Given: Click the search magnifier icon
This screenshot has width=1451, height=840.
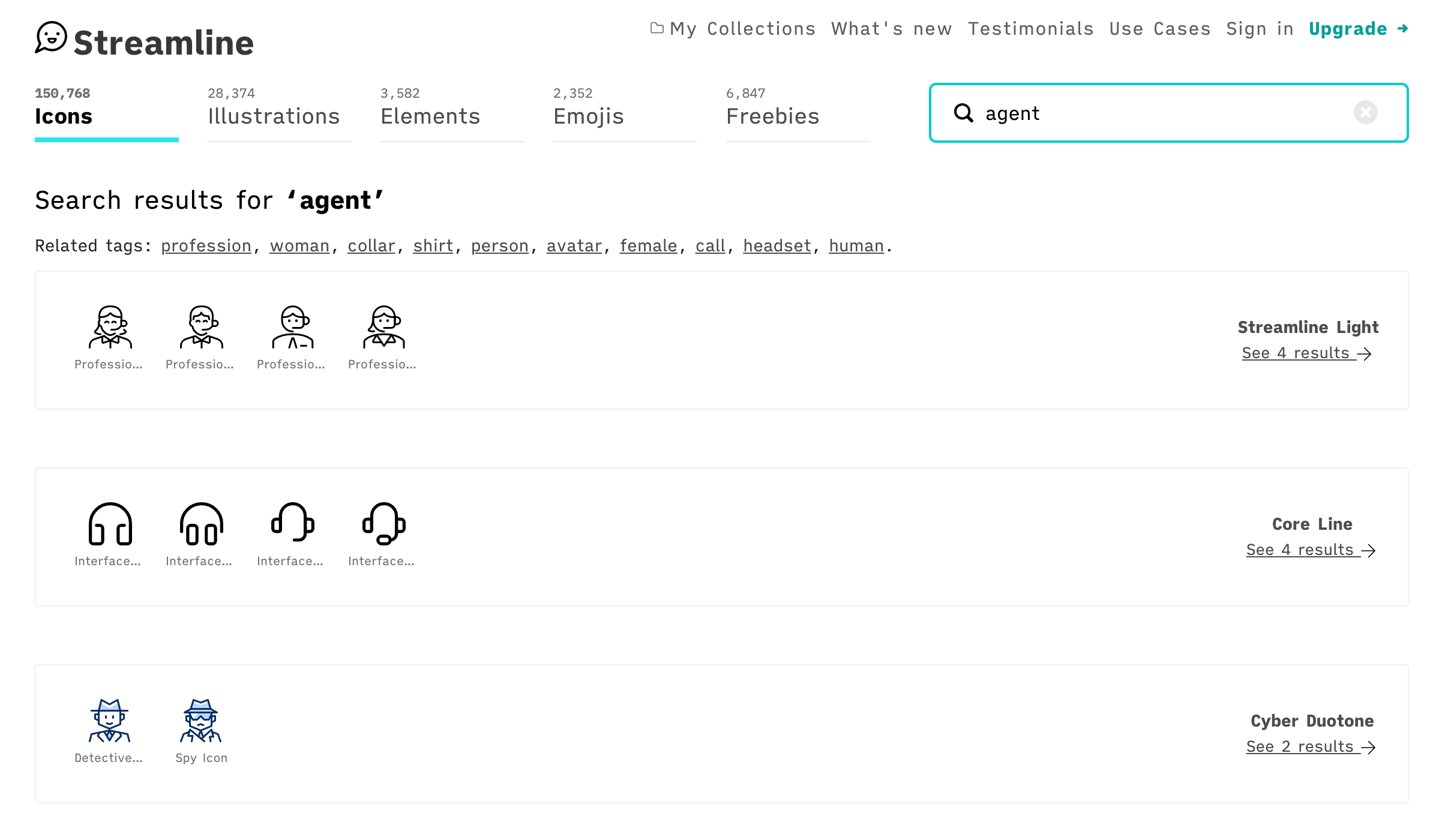Looking at the screenshot, I should tap(963, 113).
